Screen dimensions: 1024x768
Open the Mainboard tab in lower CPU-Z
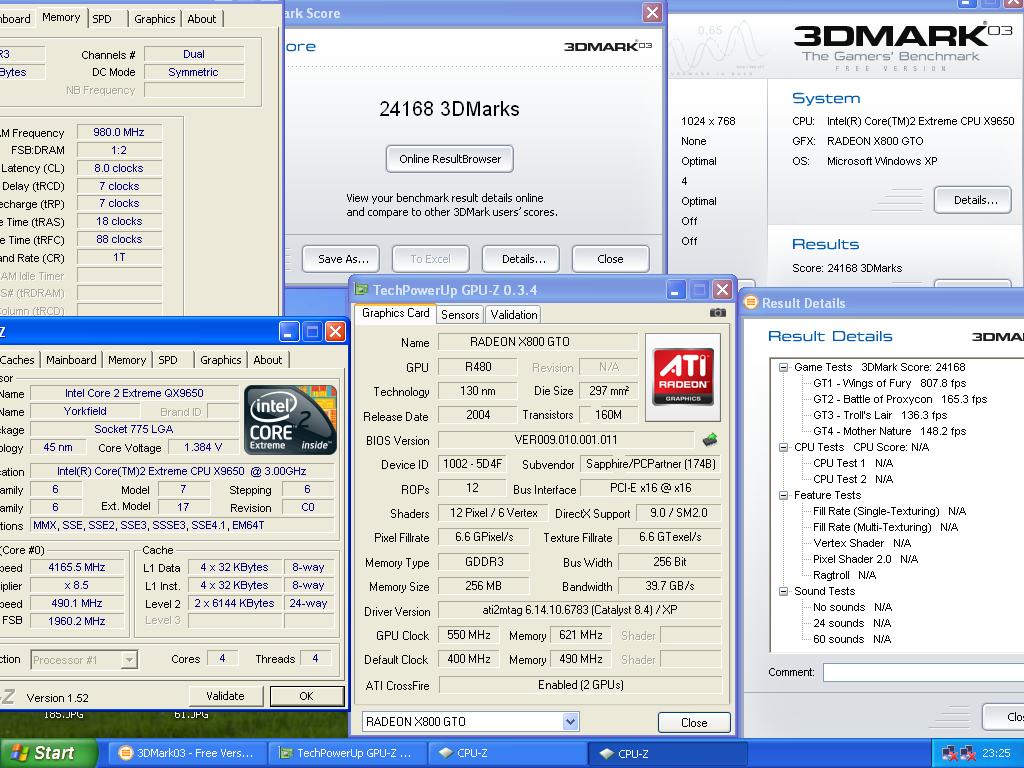coord(71,360)
